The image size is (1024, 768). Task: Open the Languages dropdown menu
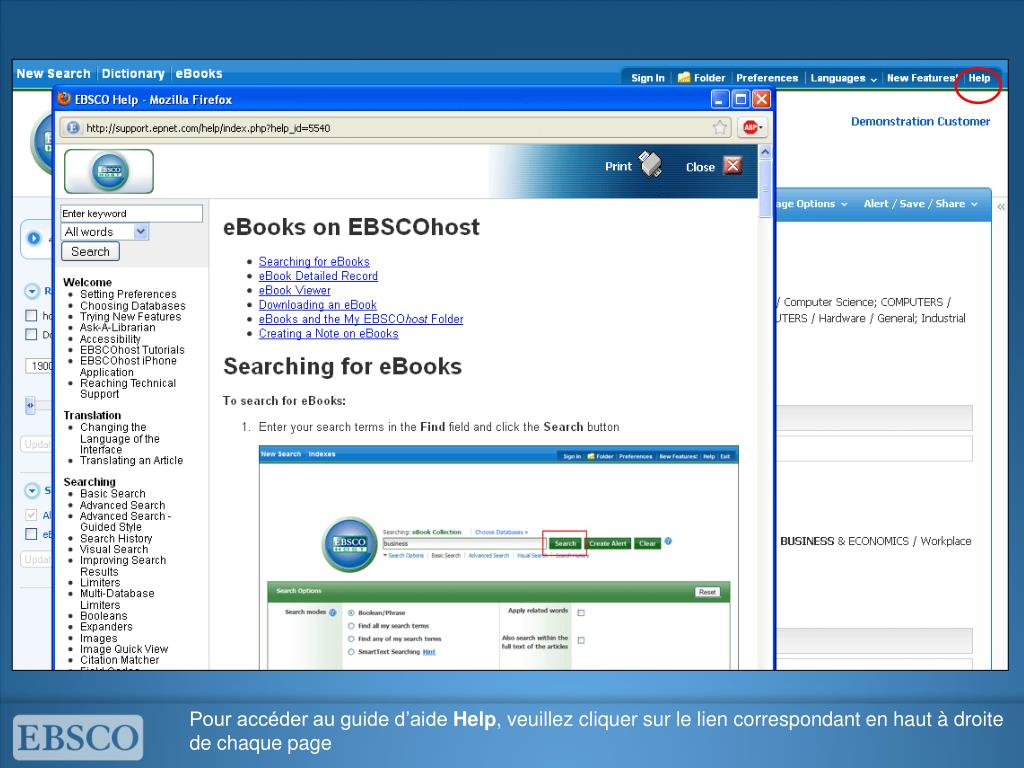click(x=843, y=78)
